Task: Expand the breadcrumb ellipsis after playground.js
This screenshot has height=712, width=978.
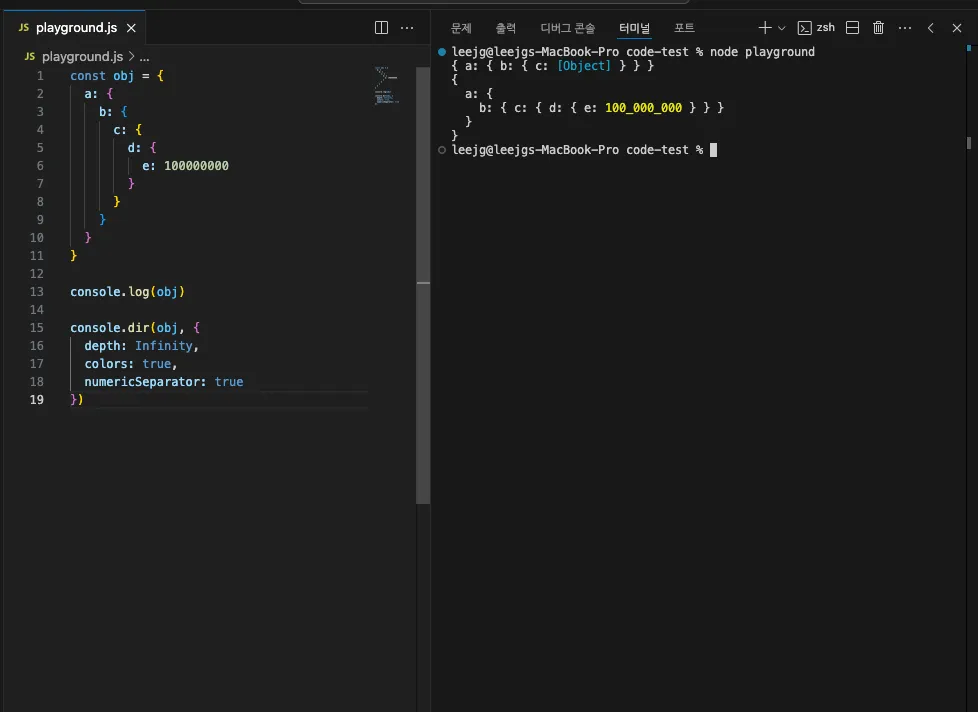Action: click(x=144, y=57)
